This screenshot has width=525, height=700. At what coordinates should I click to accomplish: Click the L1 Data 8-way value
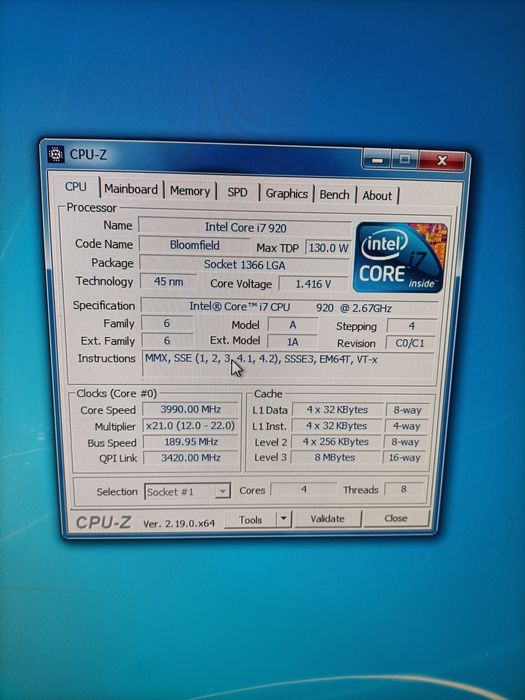407,410
